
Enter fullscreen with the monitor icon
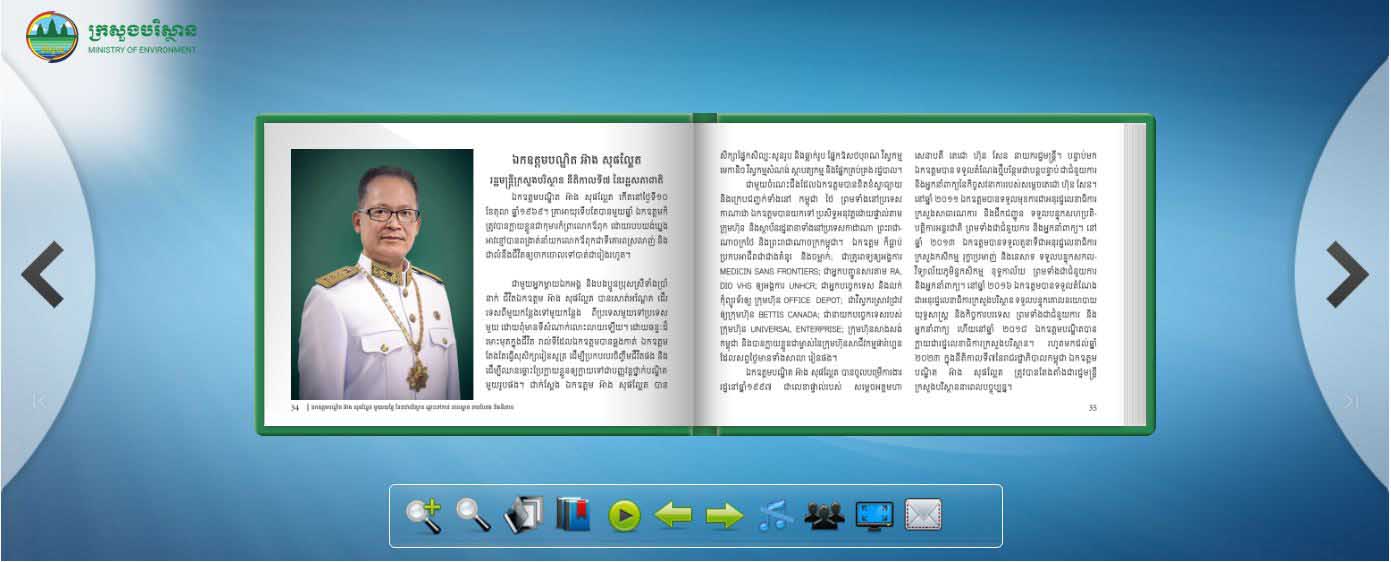pyautogui.click(x=874, y=516)
